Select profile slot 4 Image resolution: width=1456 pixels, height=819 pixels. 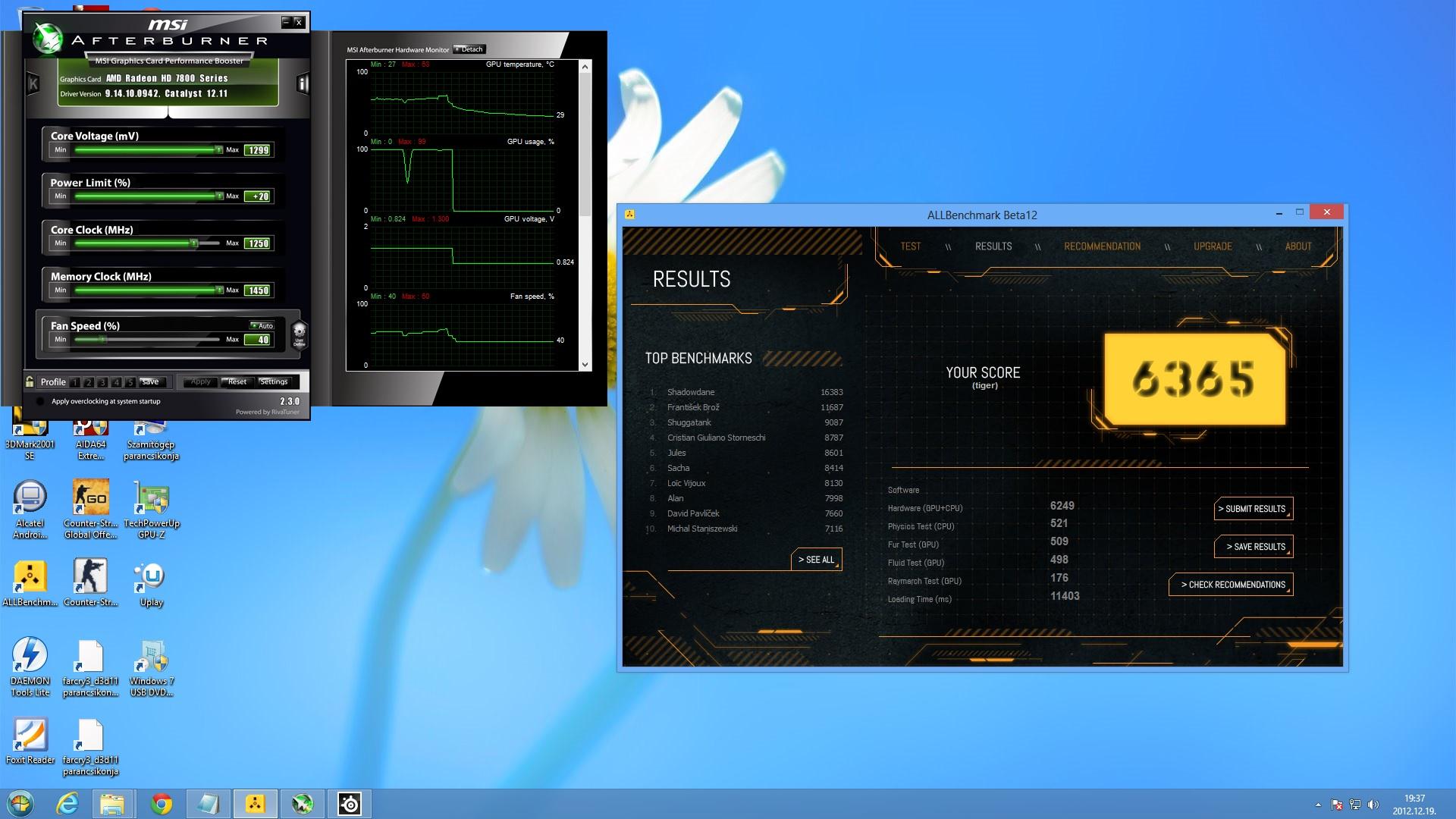(x=117, y=382)
